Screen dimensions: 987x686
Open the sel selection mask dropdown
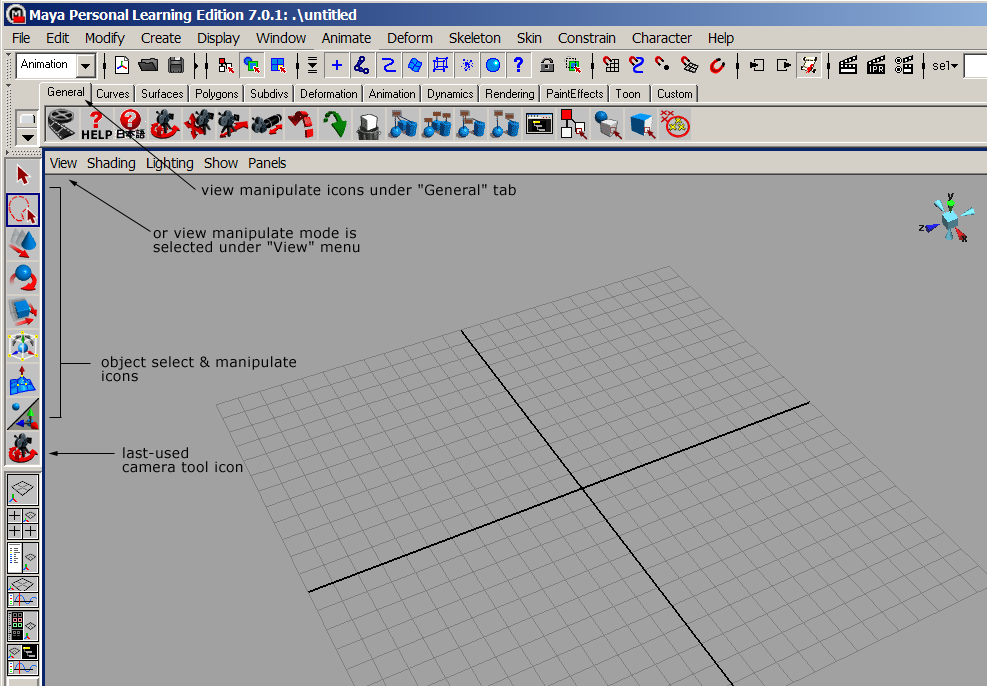tap(944, 65)
